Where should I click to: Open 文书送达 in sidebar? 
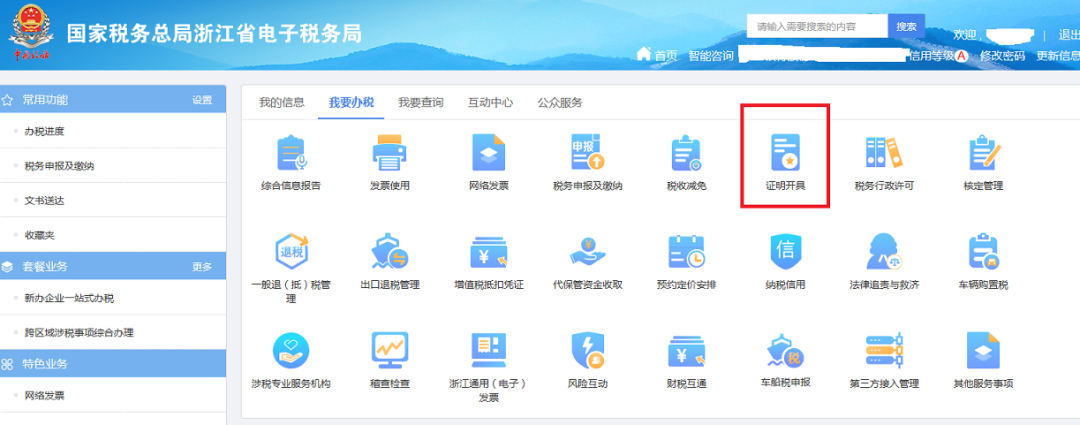(x=45, y=200)
